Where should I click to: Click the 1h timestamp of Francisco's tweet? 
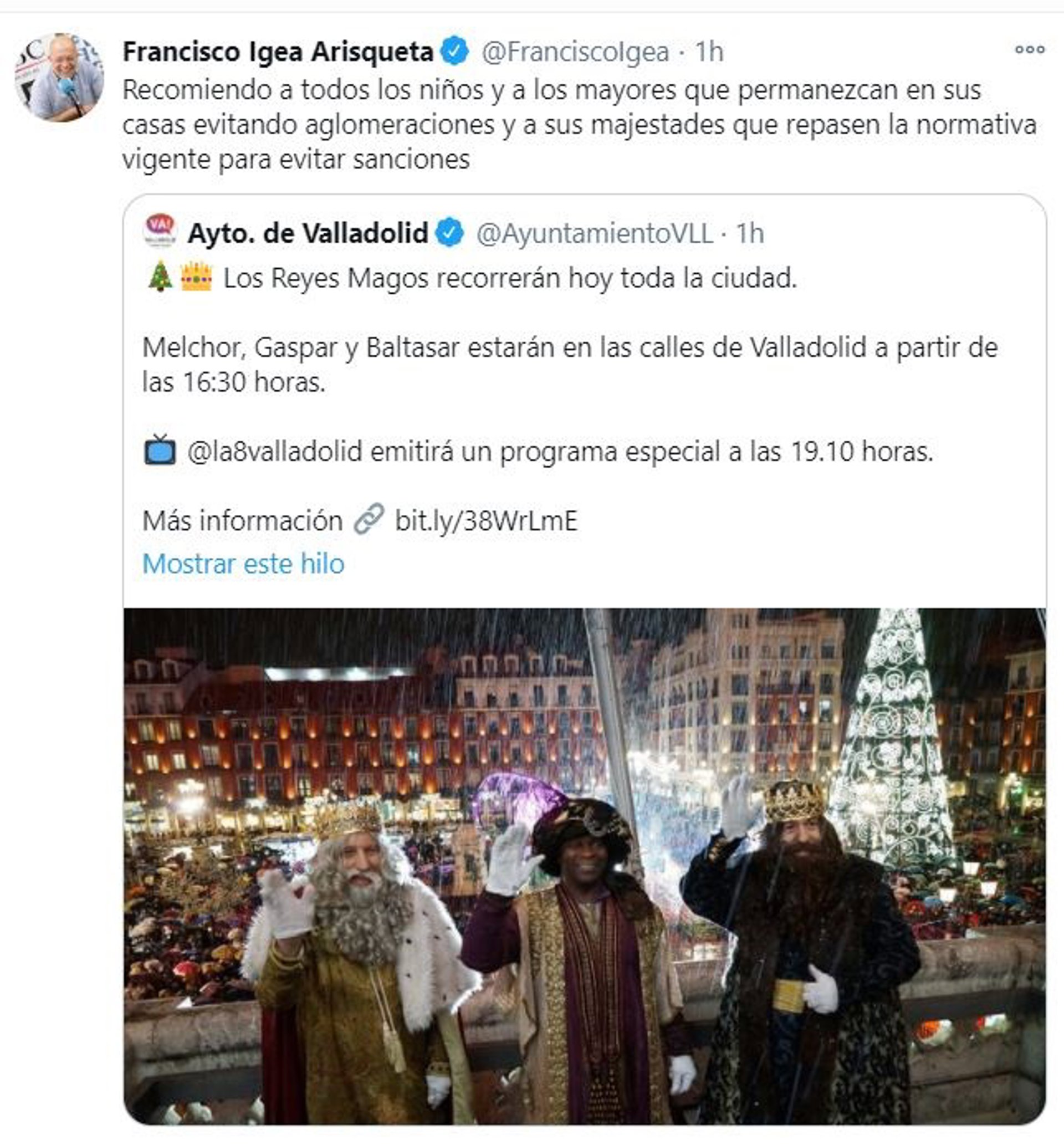point(709,52)
